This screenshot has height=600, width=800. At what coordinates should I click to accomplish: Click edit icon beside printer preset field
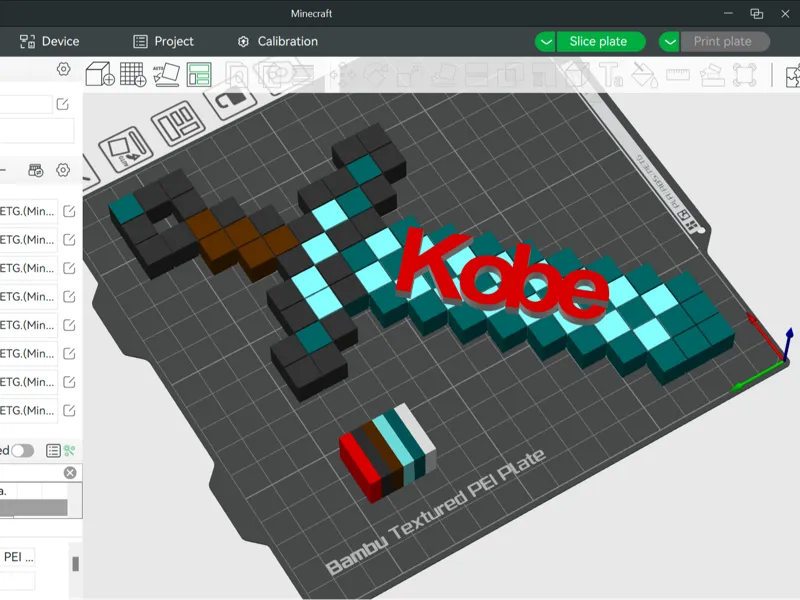(63, 104)
